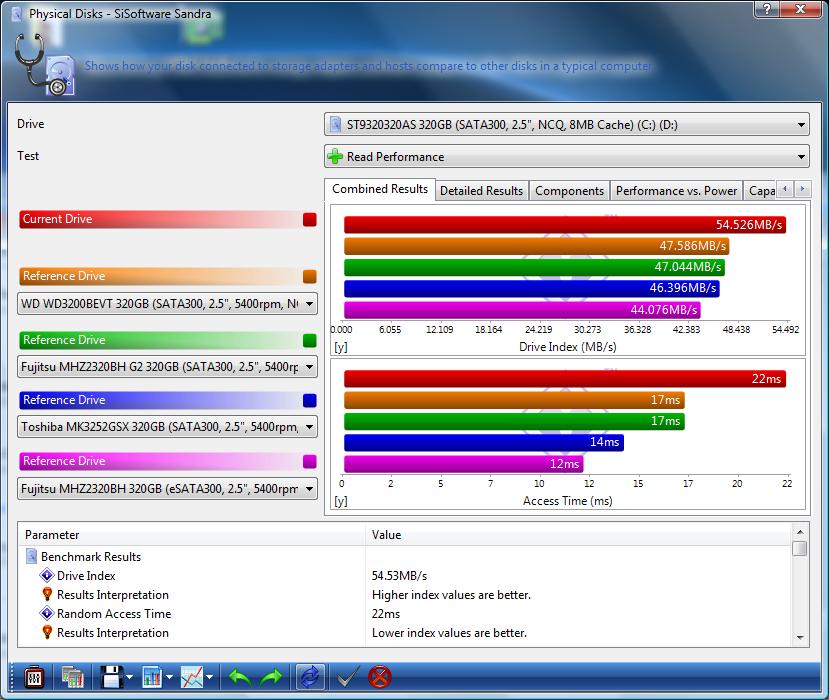
Task: Switch to the Performance vs. Power tab
Action: 676,191
